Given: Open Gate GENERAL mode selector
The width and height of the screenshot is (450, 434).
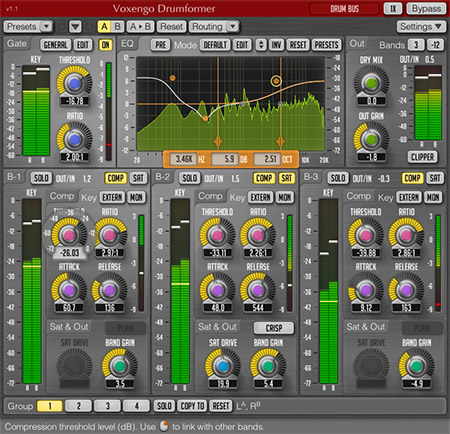Looking at the screenshot, I should (x=55, y=45).
